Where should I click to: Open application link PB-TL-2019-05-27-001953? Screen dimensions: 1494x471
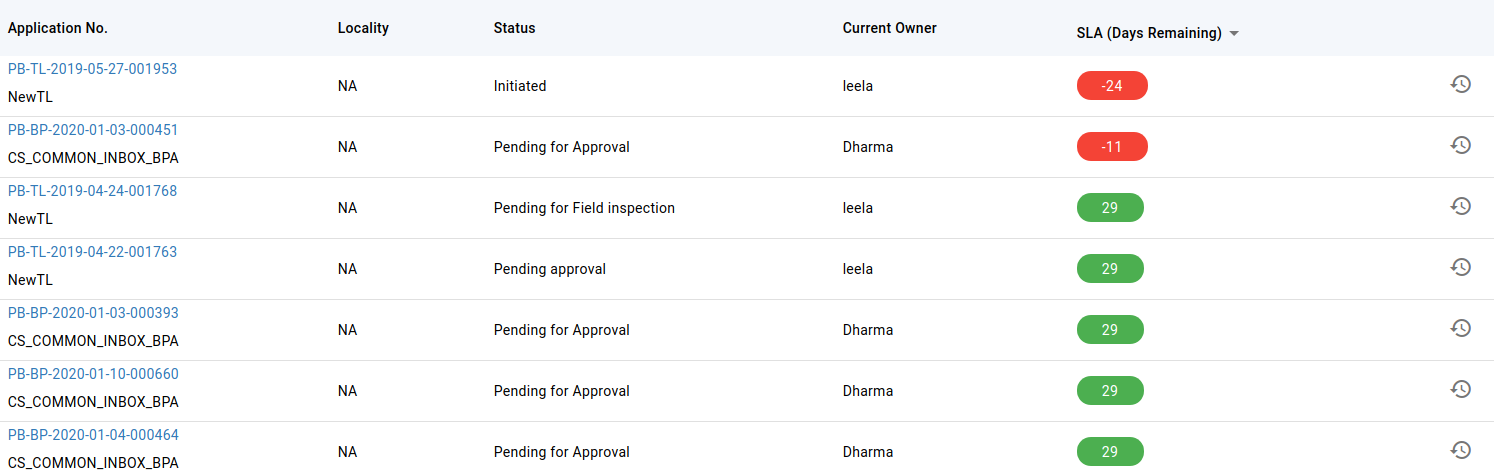click(92, 69)
